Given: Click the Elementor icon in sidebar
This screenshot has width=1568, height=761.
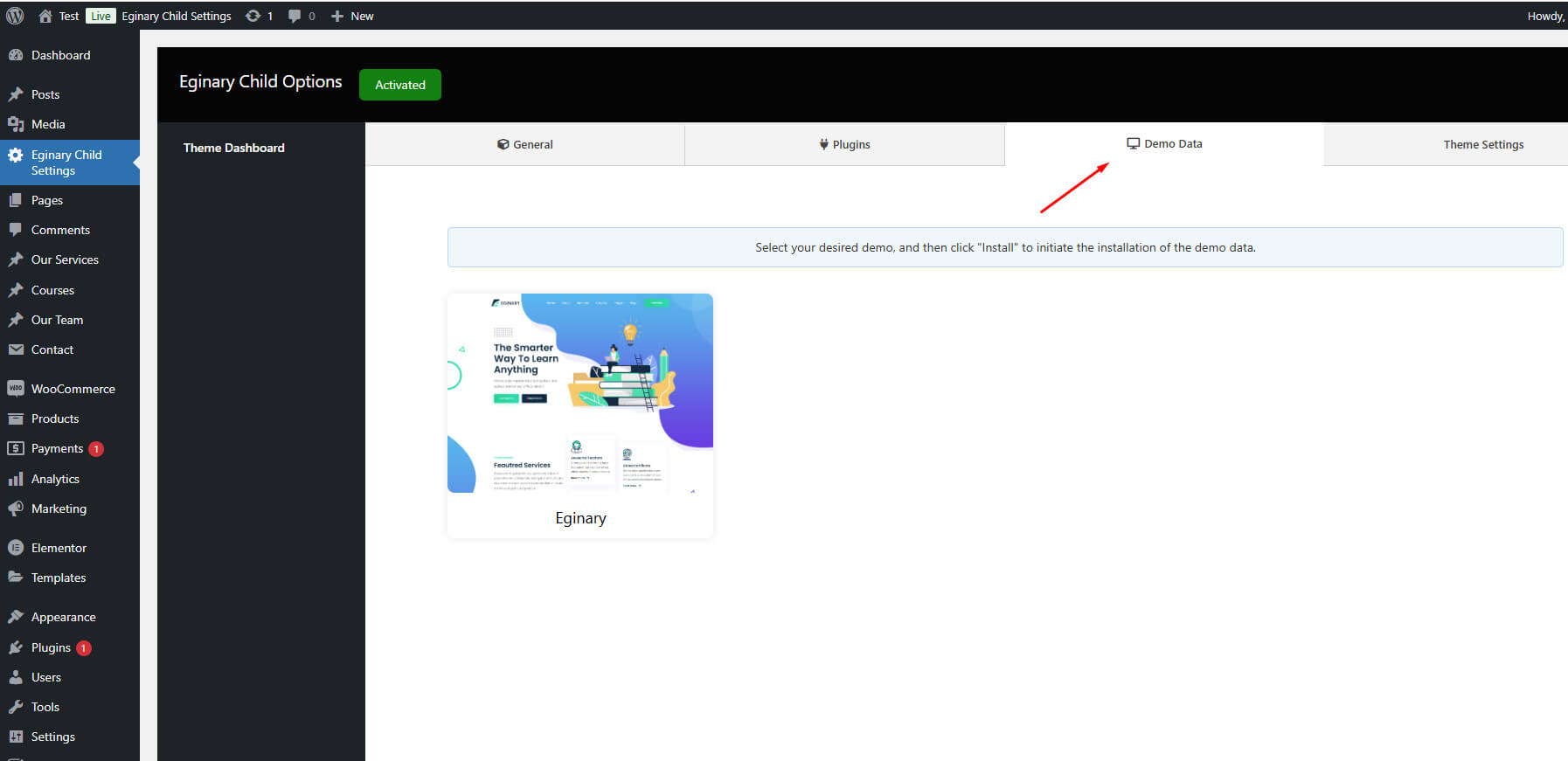Looking at the screenshot, I should coord(16,548).
